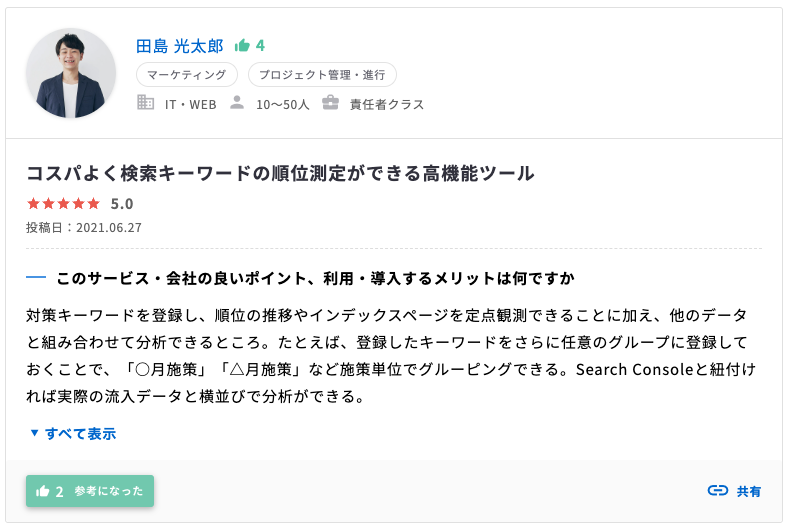Click the 5.0 rating score

(122, 204)
